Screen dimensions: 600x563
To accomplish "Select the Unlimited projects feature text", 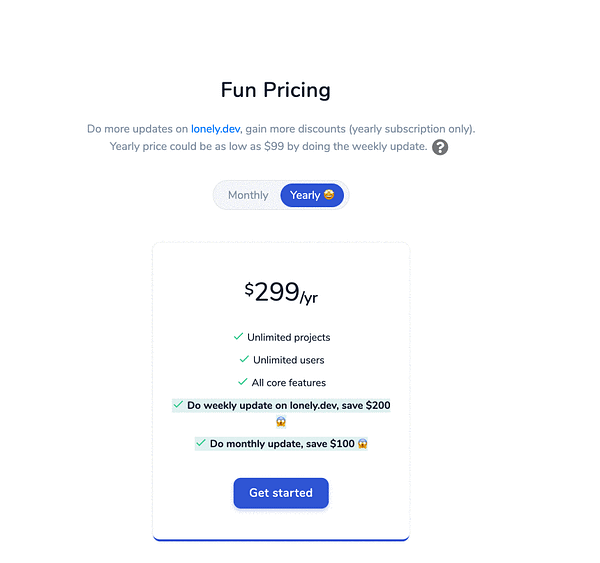I will point(288,338).
